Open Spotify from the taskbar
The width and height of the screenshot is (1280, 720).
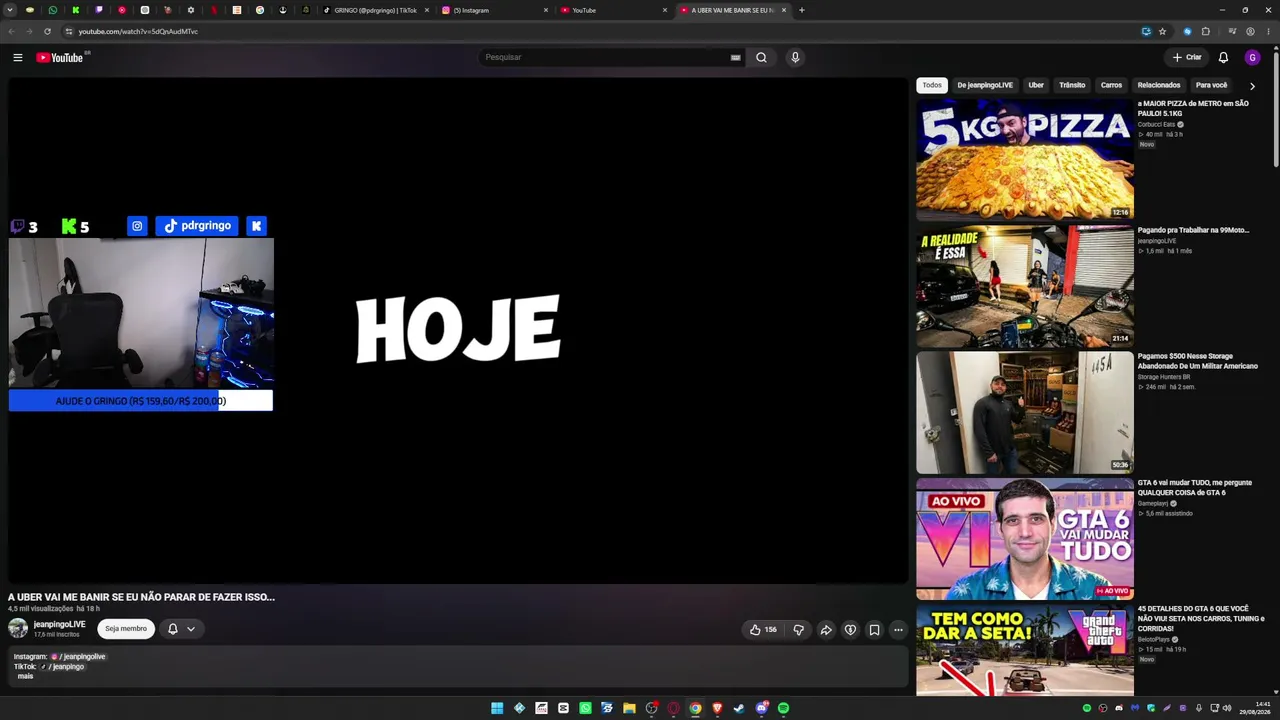click(x=783, y=708)
